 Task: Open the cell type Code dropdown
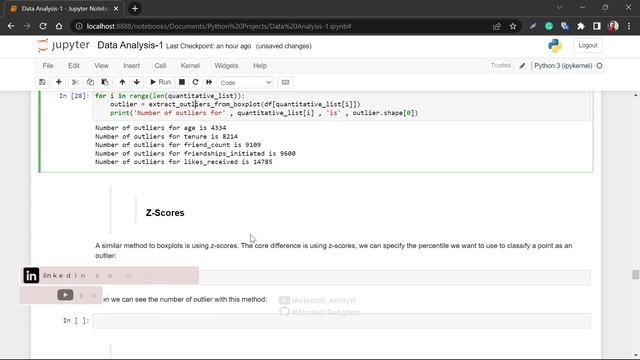245,82
